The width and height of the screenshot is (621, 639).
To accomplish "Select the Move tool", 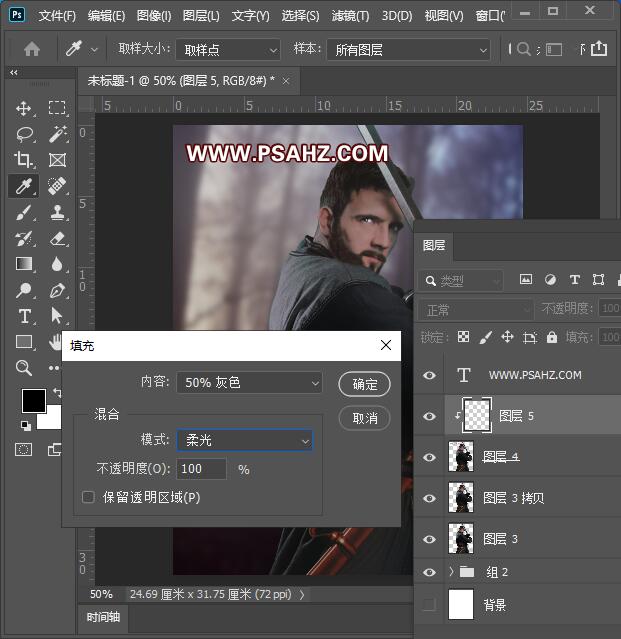I will pos(24,108).
